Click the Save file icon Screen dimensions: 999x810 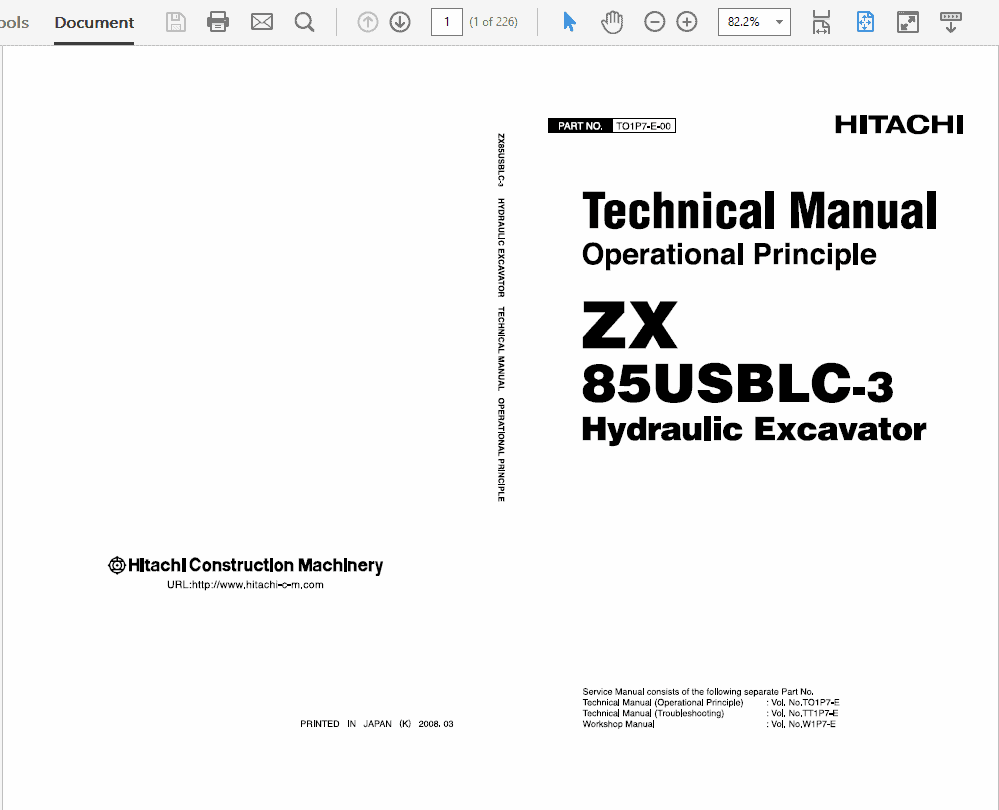(176, 22)
